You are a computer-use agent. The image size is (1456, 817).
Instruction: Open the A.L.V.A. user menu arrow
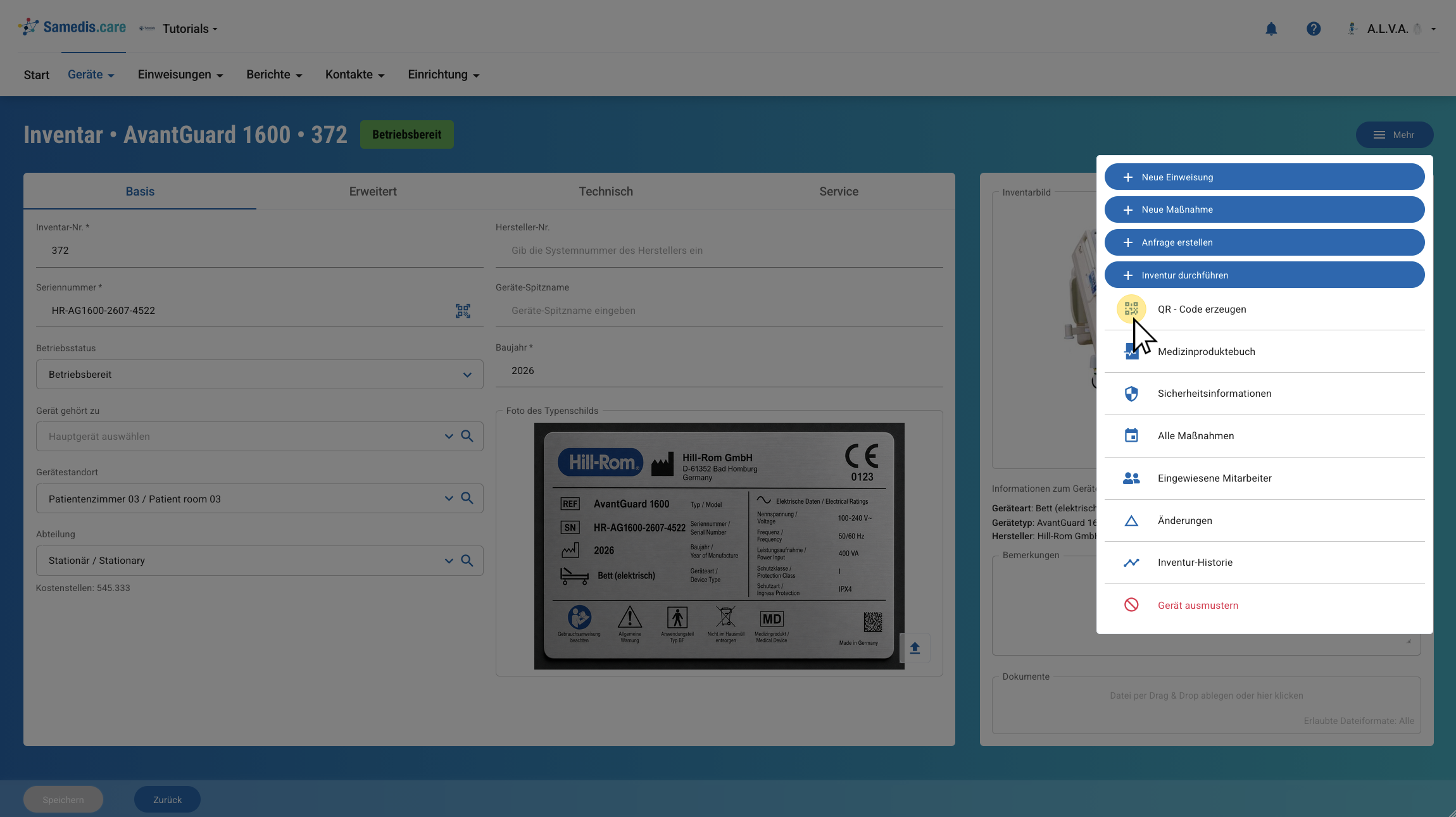point(1433,29)
